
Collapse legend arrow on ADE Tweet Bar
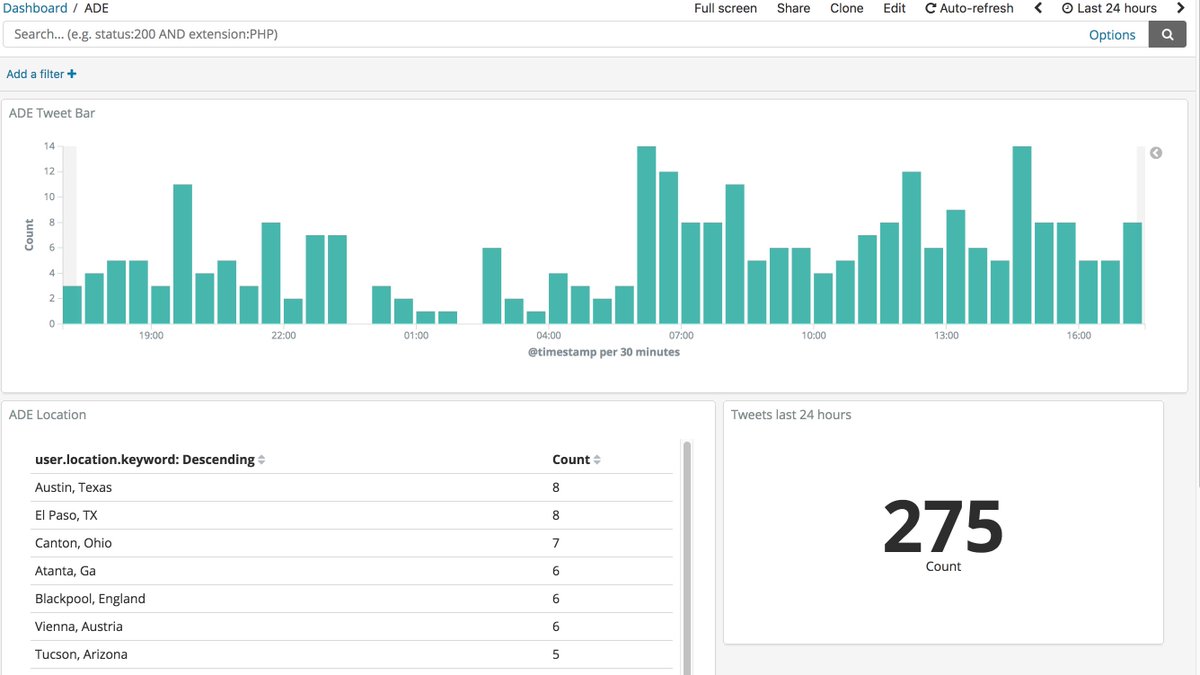[x=1156, y=153]
